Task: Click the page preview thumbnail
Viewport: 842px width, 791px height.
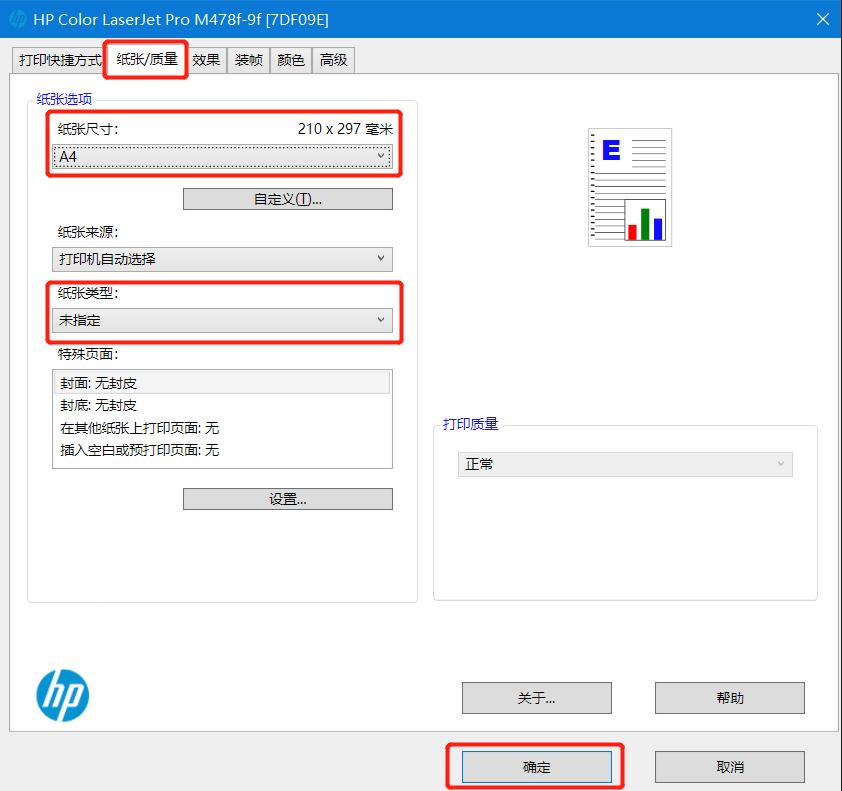Action: 629,187
